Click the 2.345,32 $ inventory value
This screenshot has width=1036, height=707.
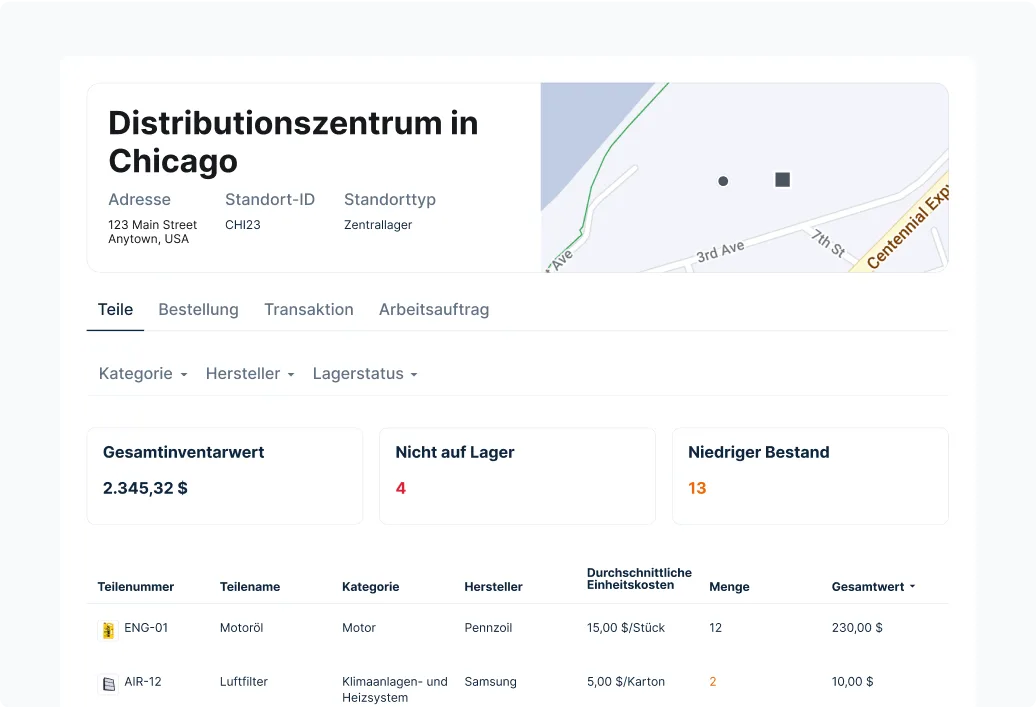tap(145, 488)
